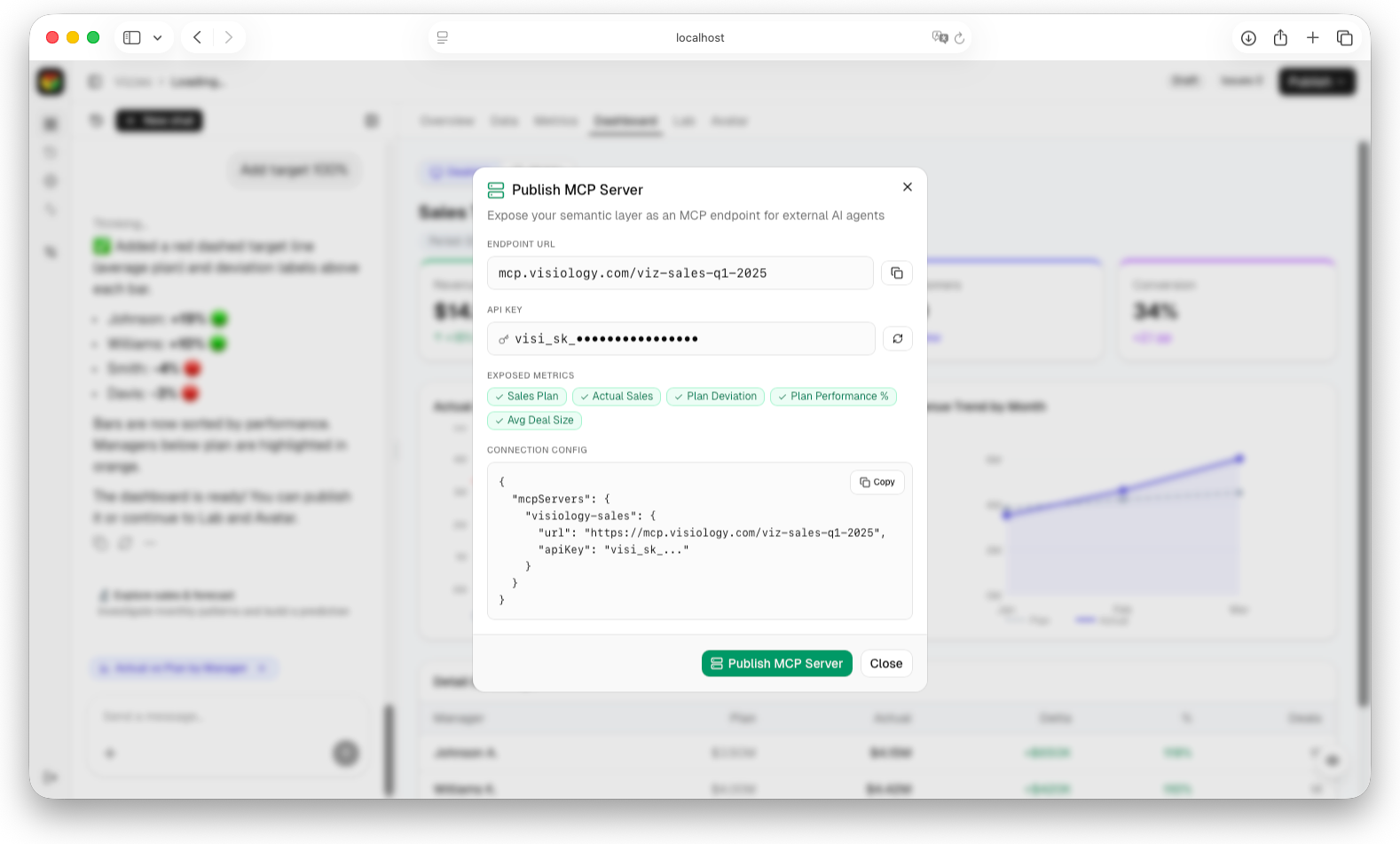
Task: Go back with Safari's back arrow
Action: click(197, 37)
